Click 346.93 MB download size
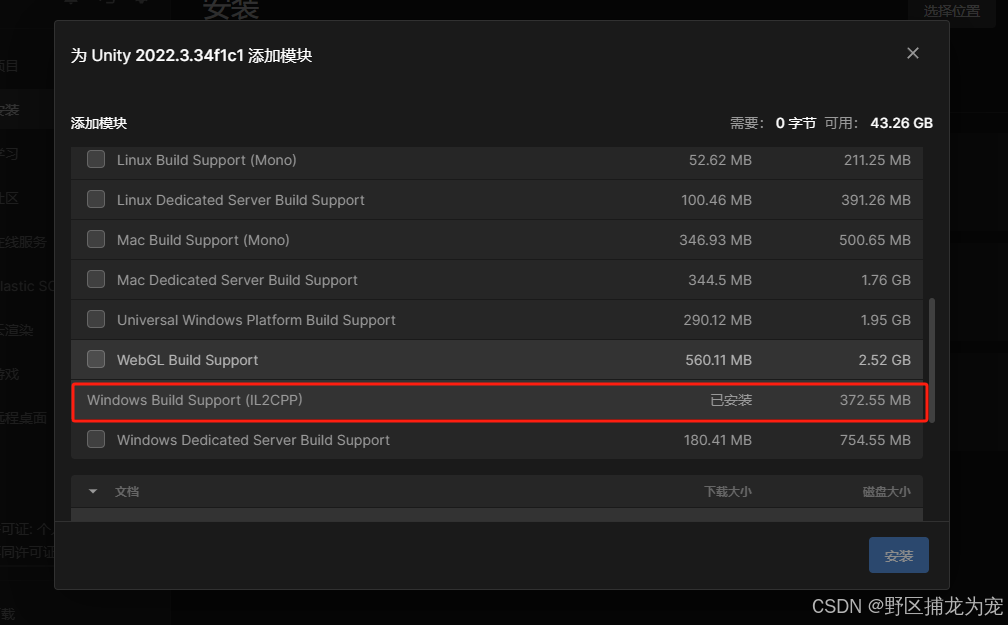The image size is (1008, 625). coord(716,240)
